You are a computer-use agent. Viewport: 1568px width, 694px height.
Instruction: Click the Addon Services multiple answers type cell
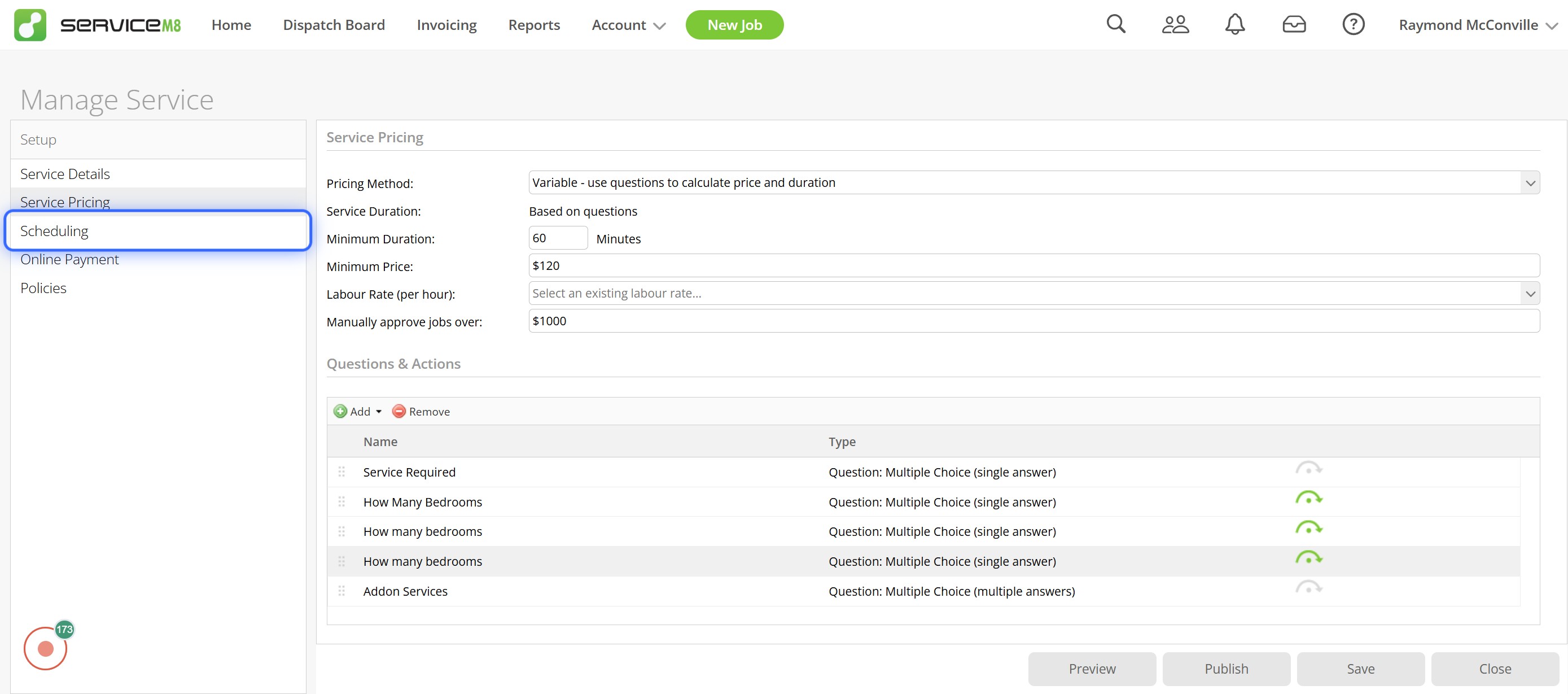pyautogui.click(x=952, y=592)
